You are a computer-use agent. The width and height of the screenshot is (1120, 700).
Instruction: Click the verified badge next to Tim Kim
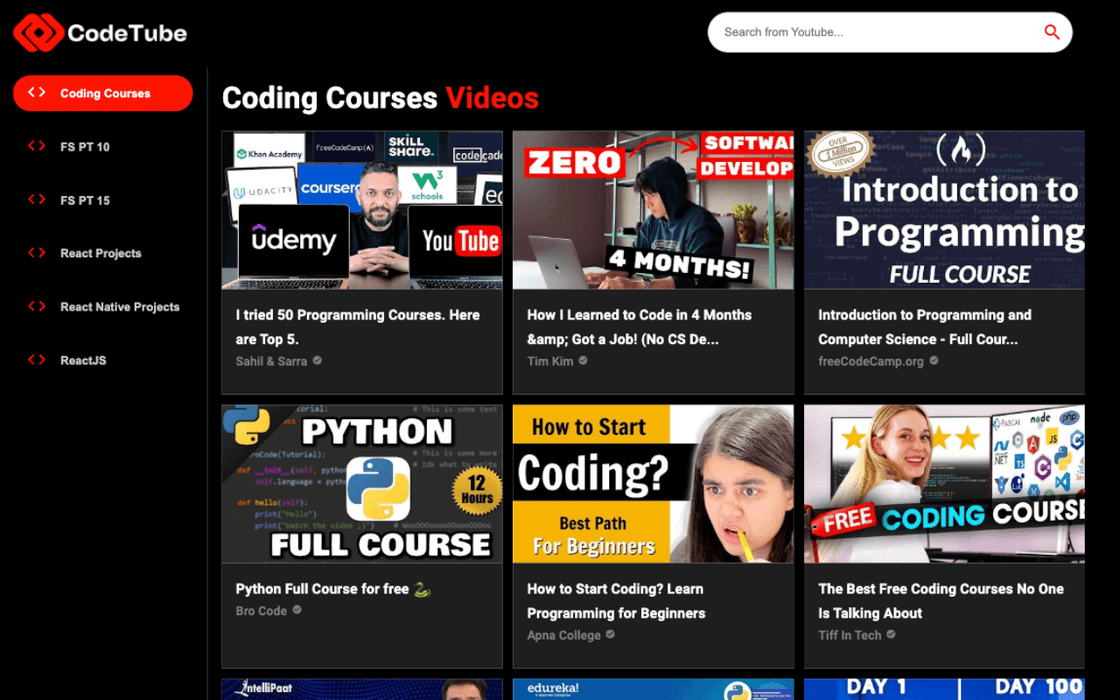click(x=583, y=361)
